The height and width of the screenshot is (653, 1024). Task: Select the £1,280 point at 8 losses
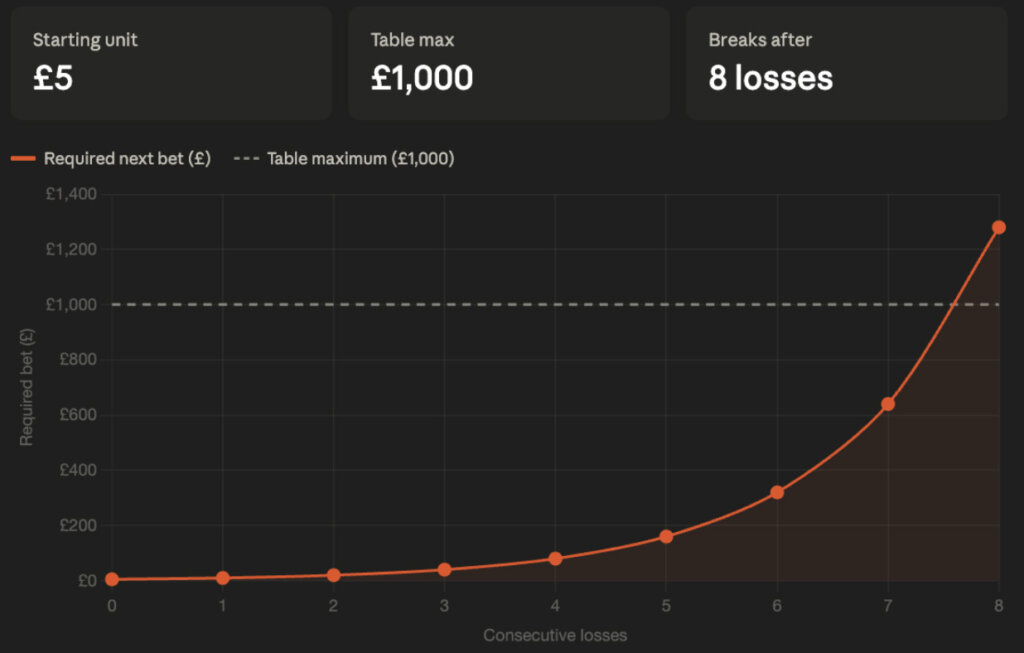point(998,227)
